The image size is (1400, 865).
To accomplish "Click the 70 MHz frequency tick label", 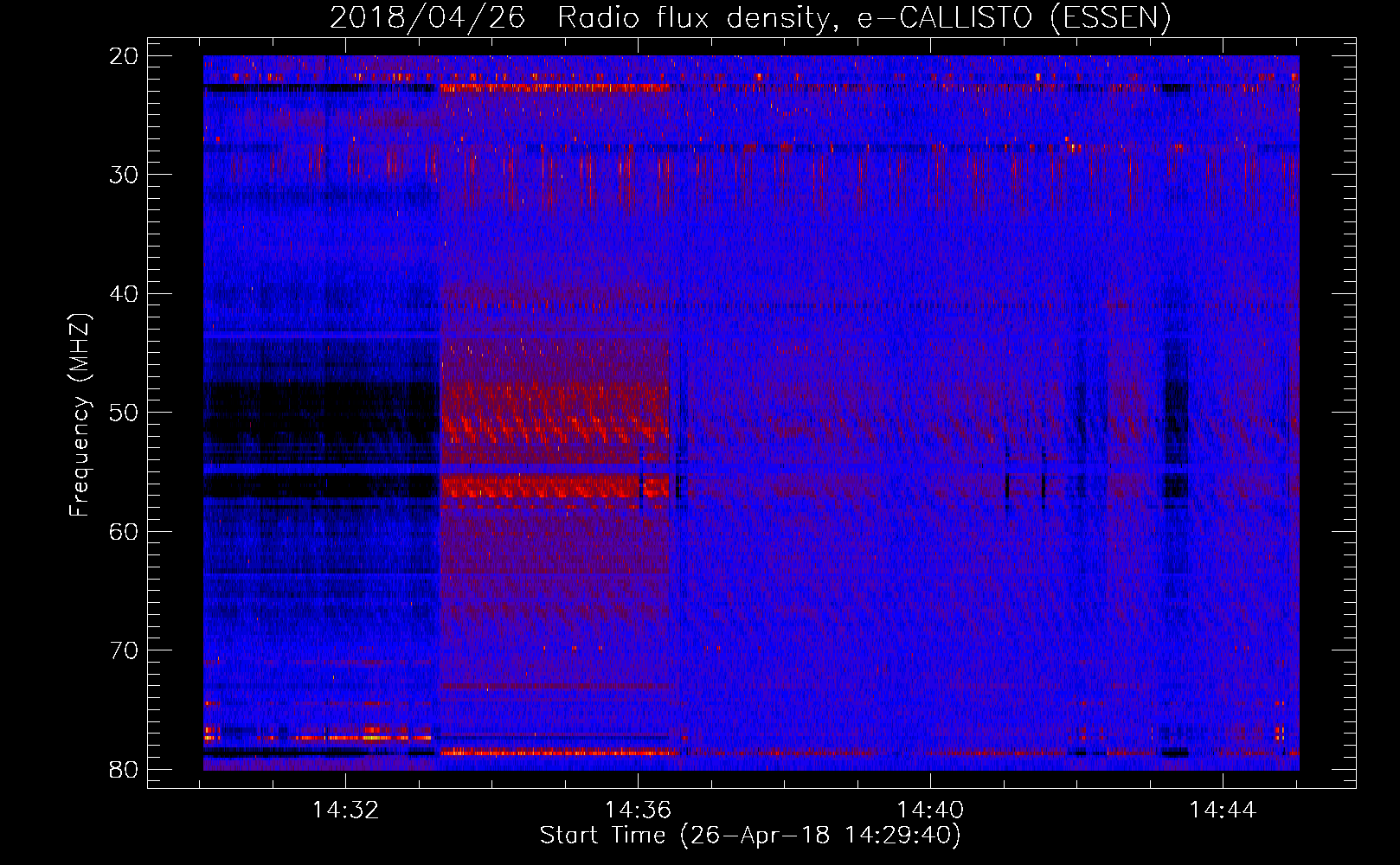I will coord(125,650).
